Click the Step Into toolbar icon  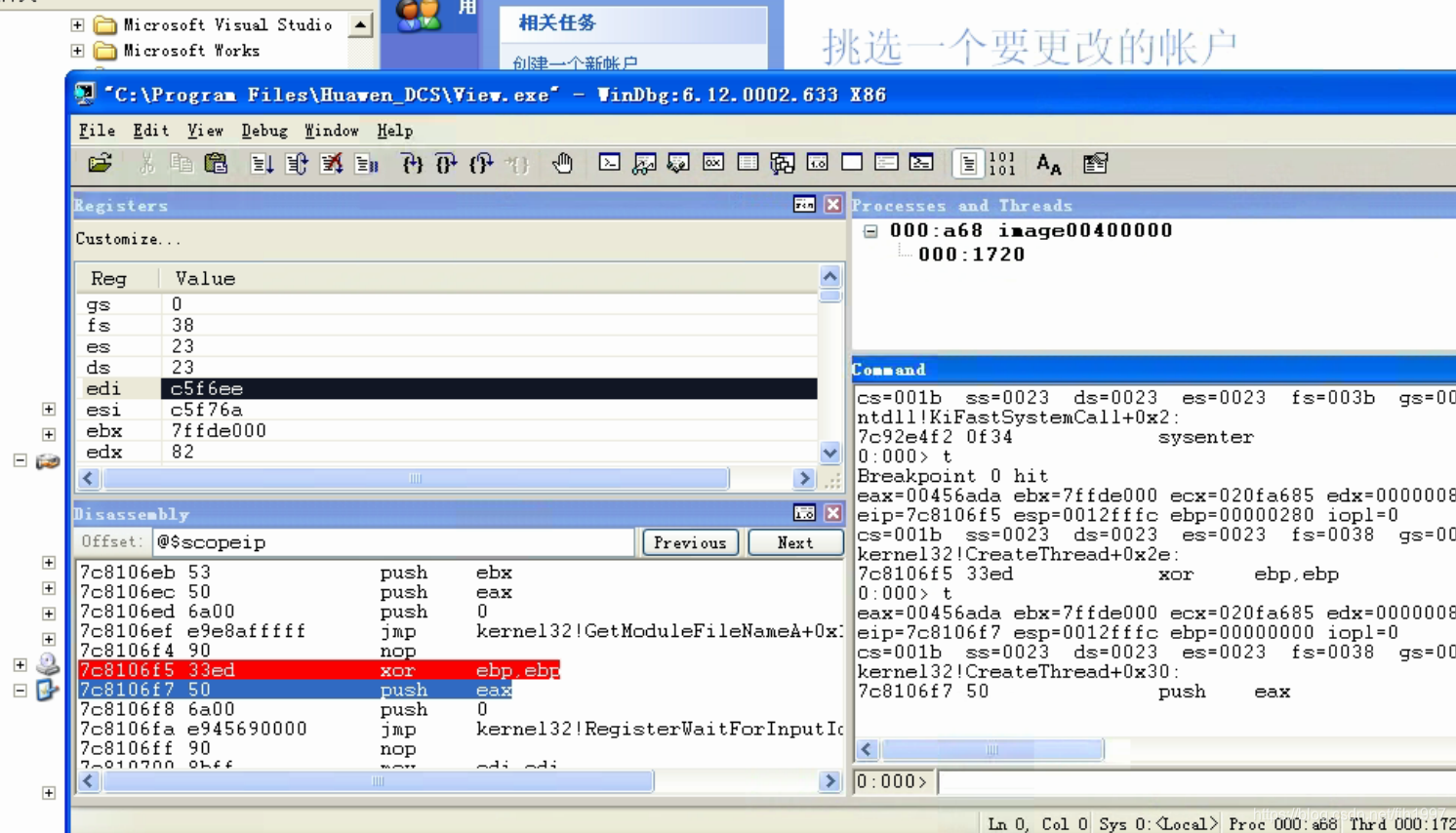click(412, 164)
